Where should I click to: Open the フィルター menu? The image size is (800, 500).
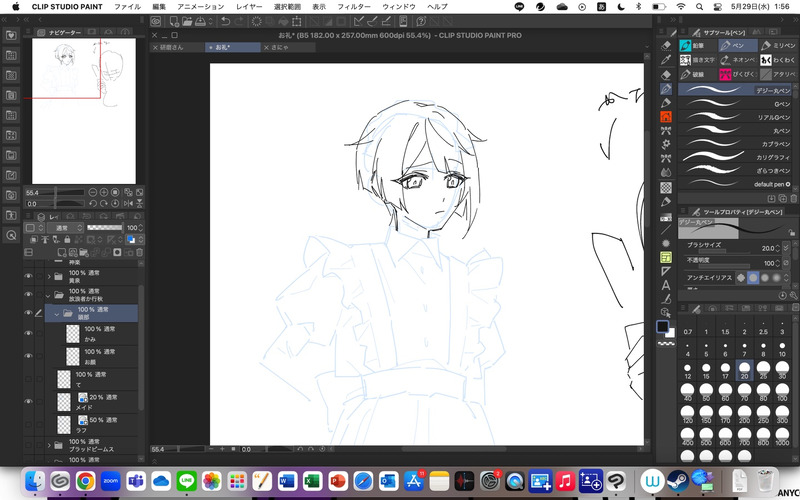pyautogui.click(x=354, y=7)
